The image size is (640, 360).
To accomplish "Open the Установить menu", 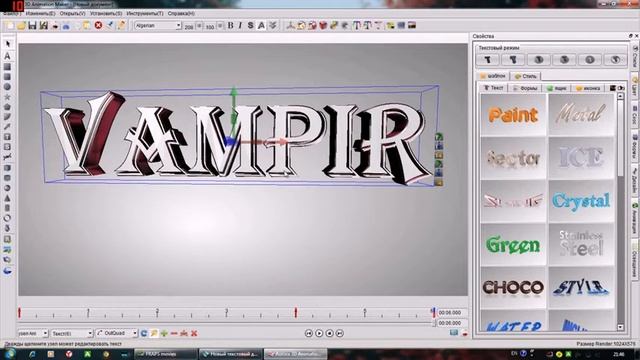I will click(x=106, y=13).
